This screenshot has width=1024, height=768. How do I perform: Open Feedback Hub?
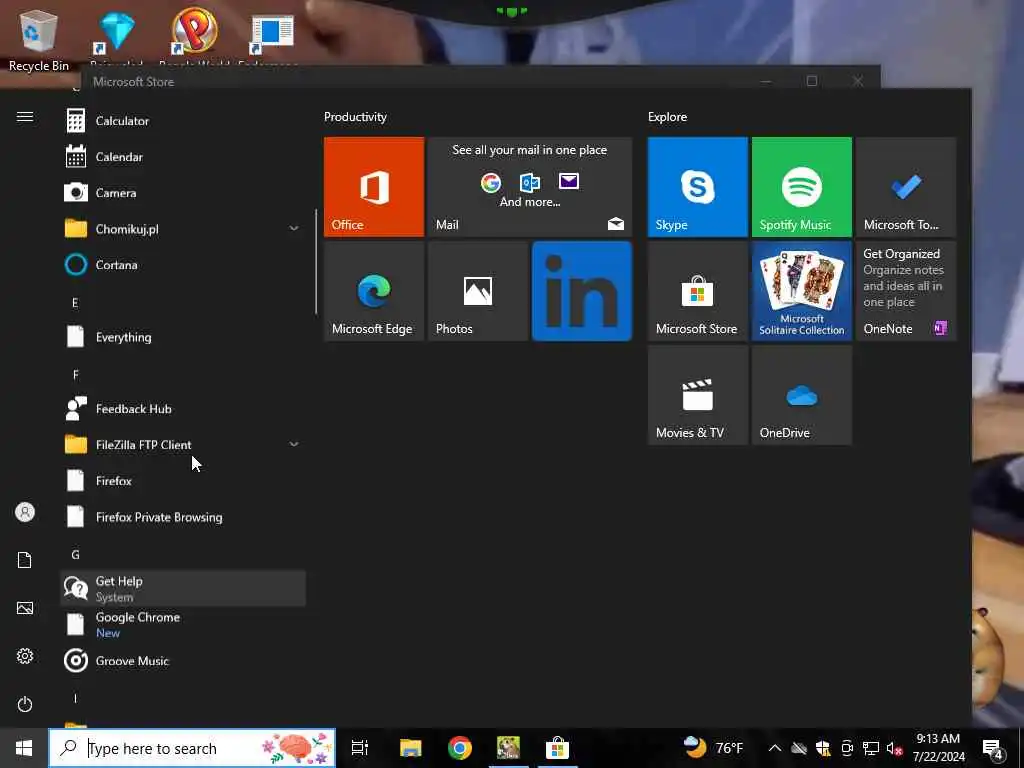click(183, 409)
